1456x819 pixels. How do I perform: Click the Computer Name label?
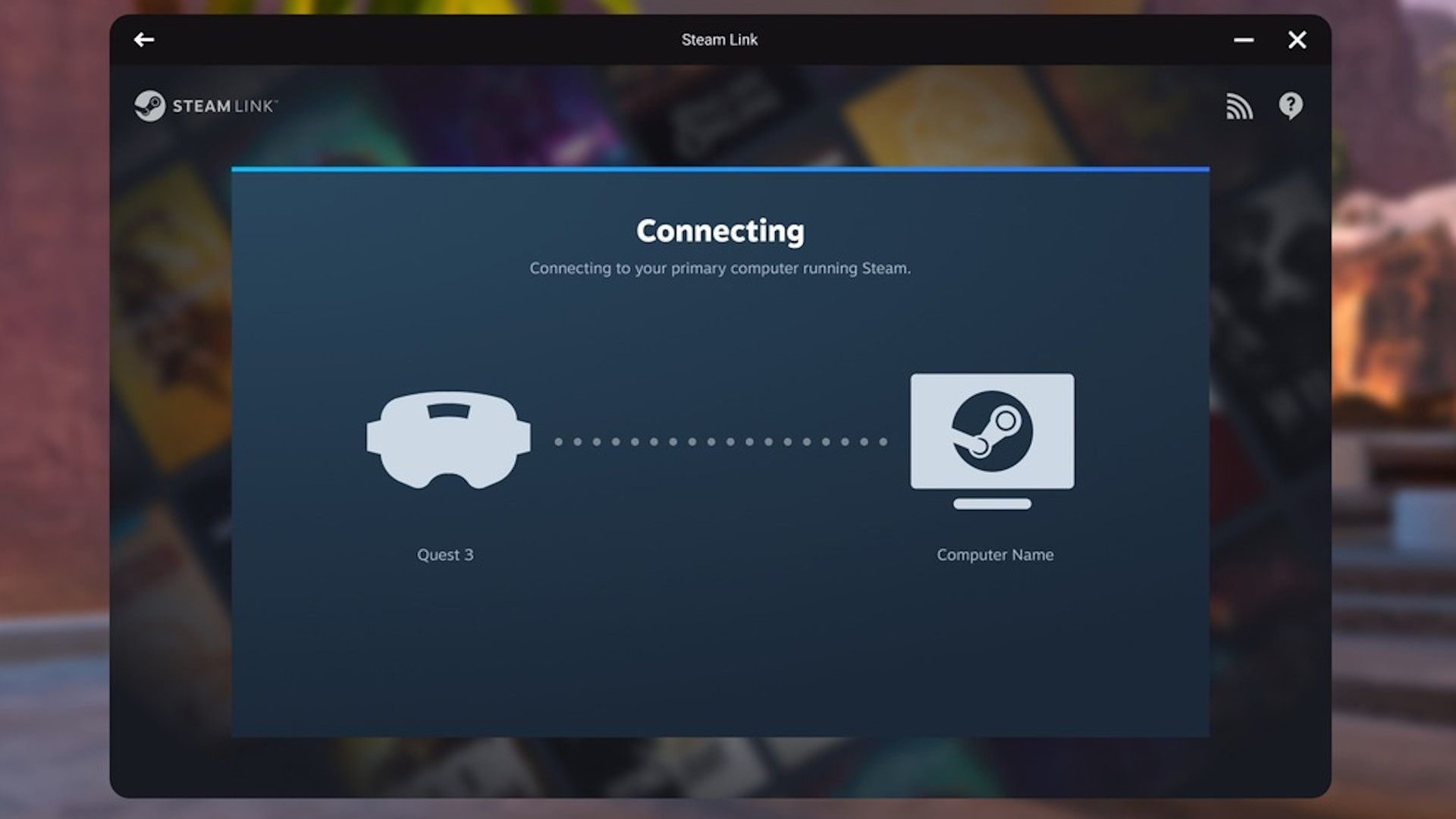pos(994,555)
